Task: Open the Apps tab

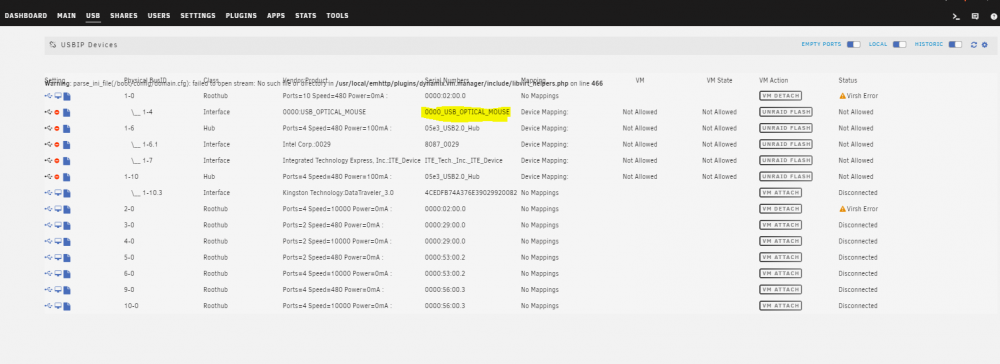Action: click(x=276, y=15)
